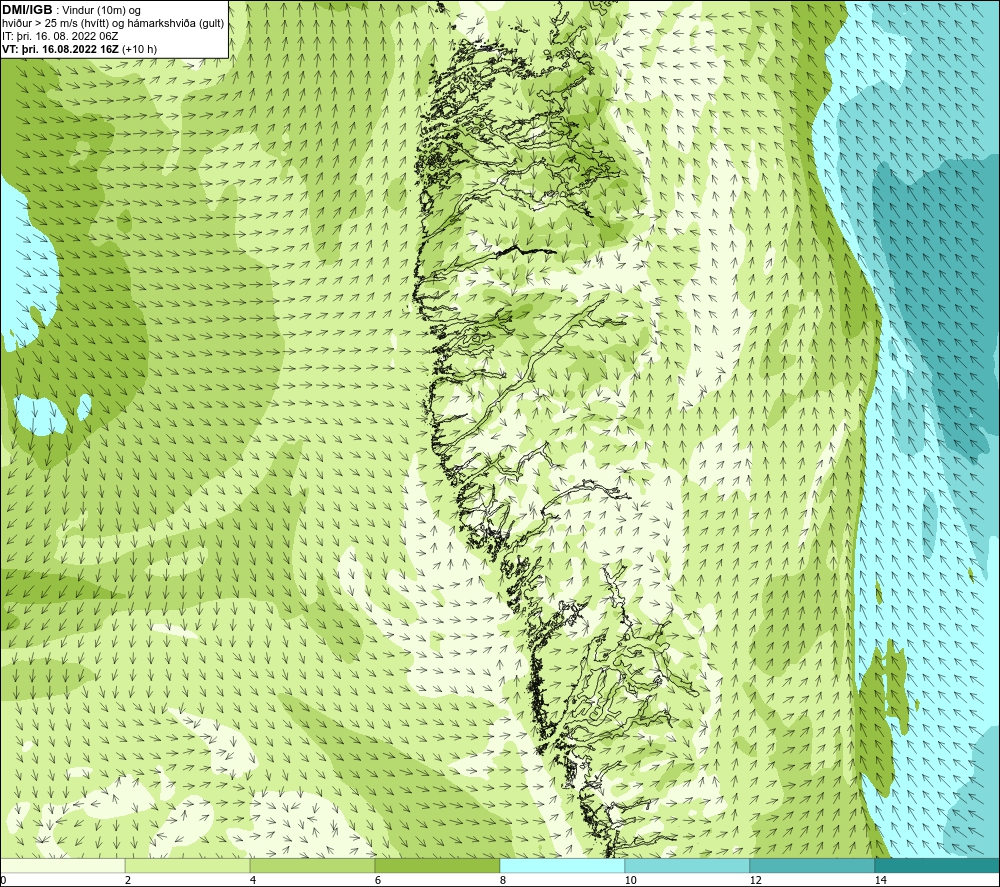This screenshot has height=887, width=1000.
Task: Click the dark teal swatch above 14 m/s
Action: (938, 865)
